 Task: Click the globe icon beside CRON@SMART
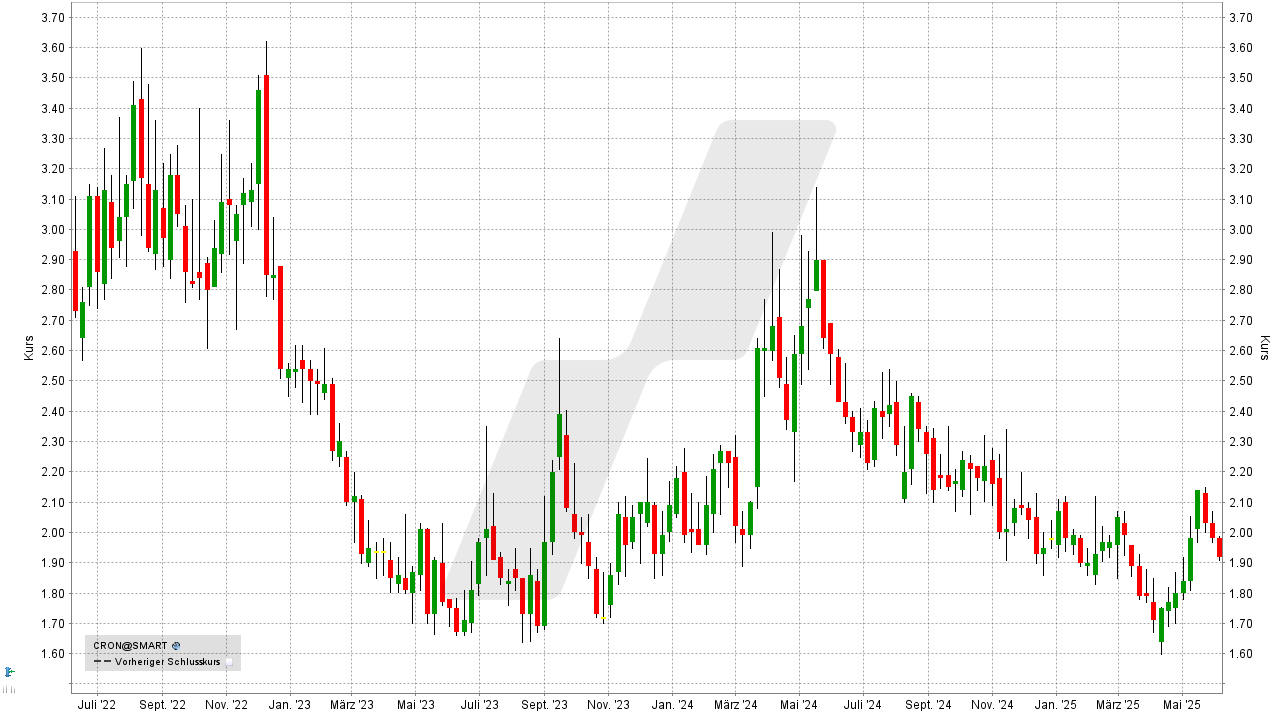(x=176, y=646)
